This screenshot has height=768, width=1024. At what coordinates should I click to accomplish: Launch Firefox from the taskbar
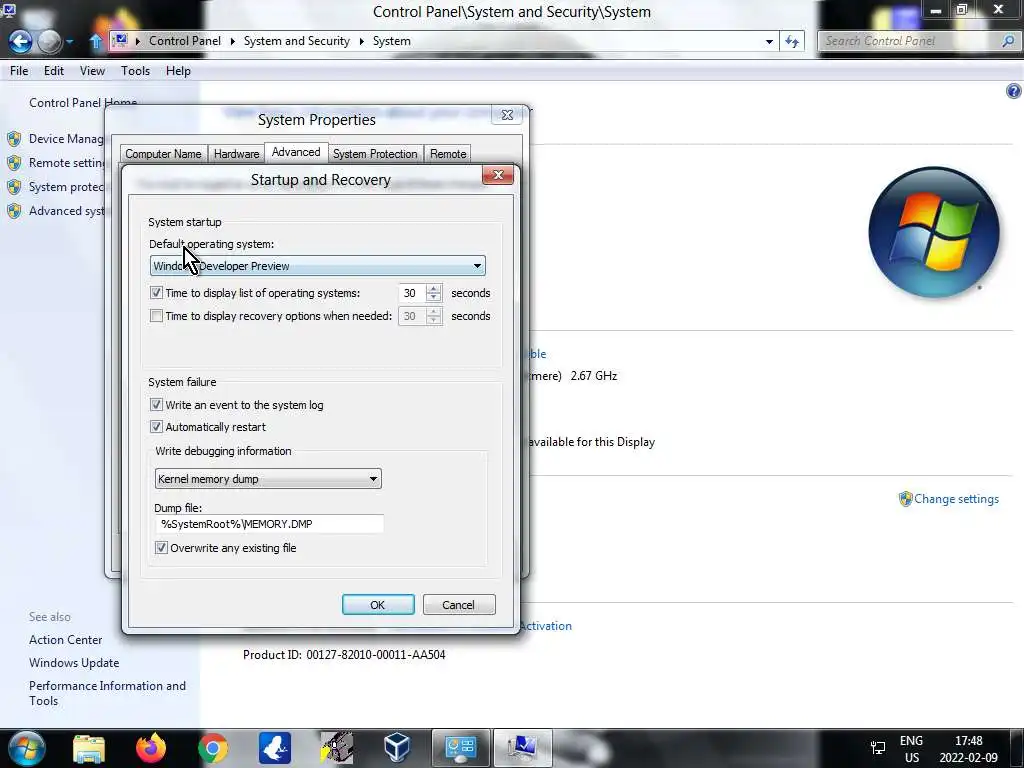click(x=151, y=748)
